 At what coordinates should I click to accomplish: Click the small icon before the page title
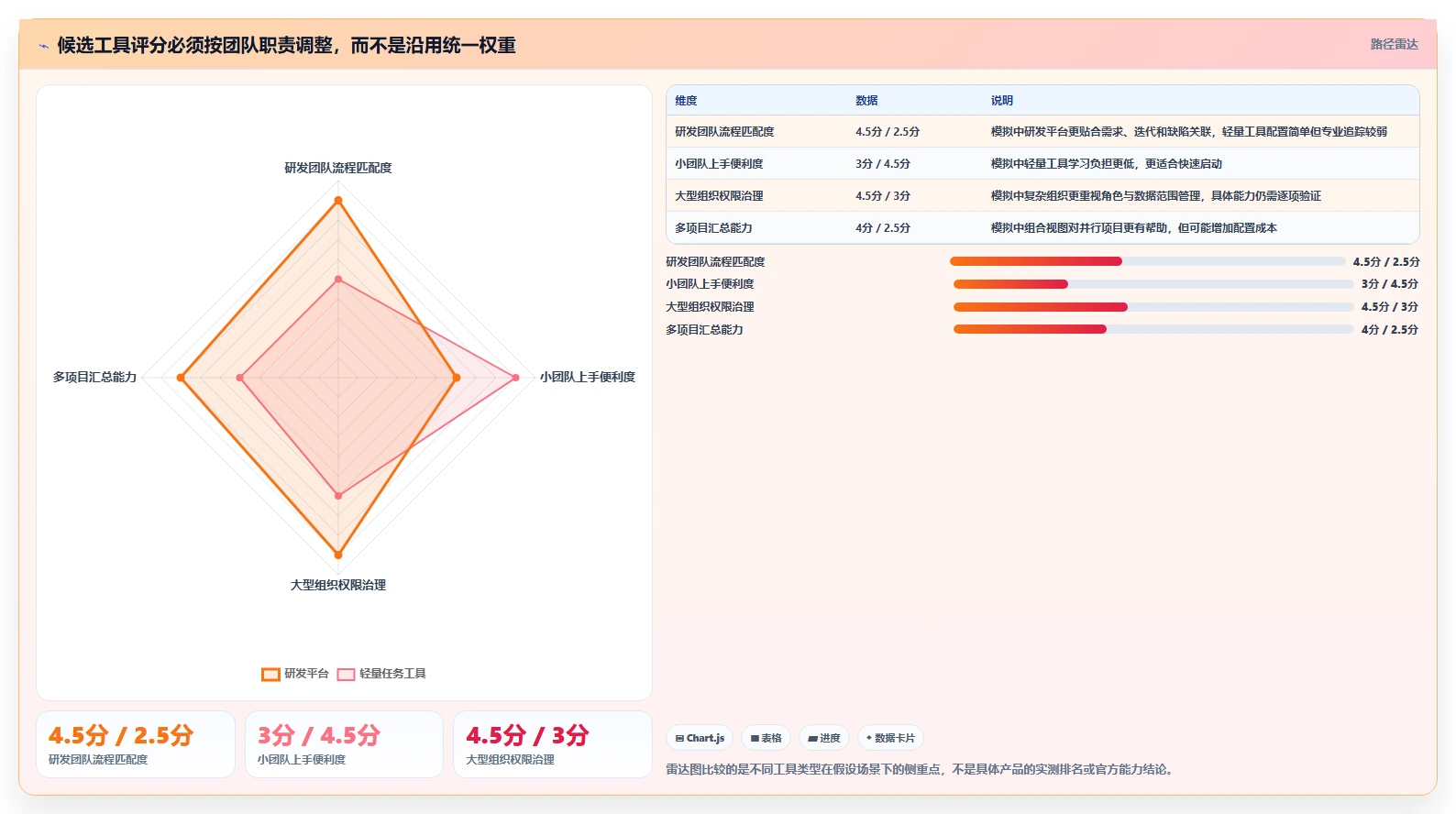coord(43,46)
